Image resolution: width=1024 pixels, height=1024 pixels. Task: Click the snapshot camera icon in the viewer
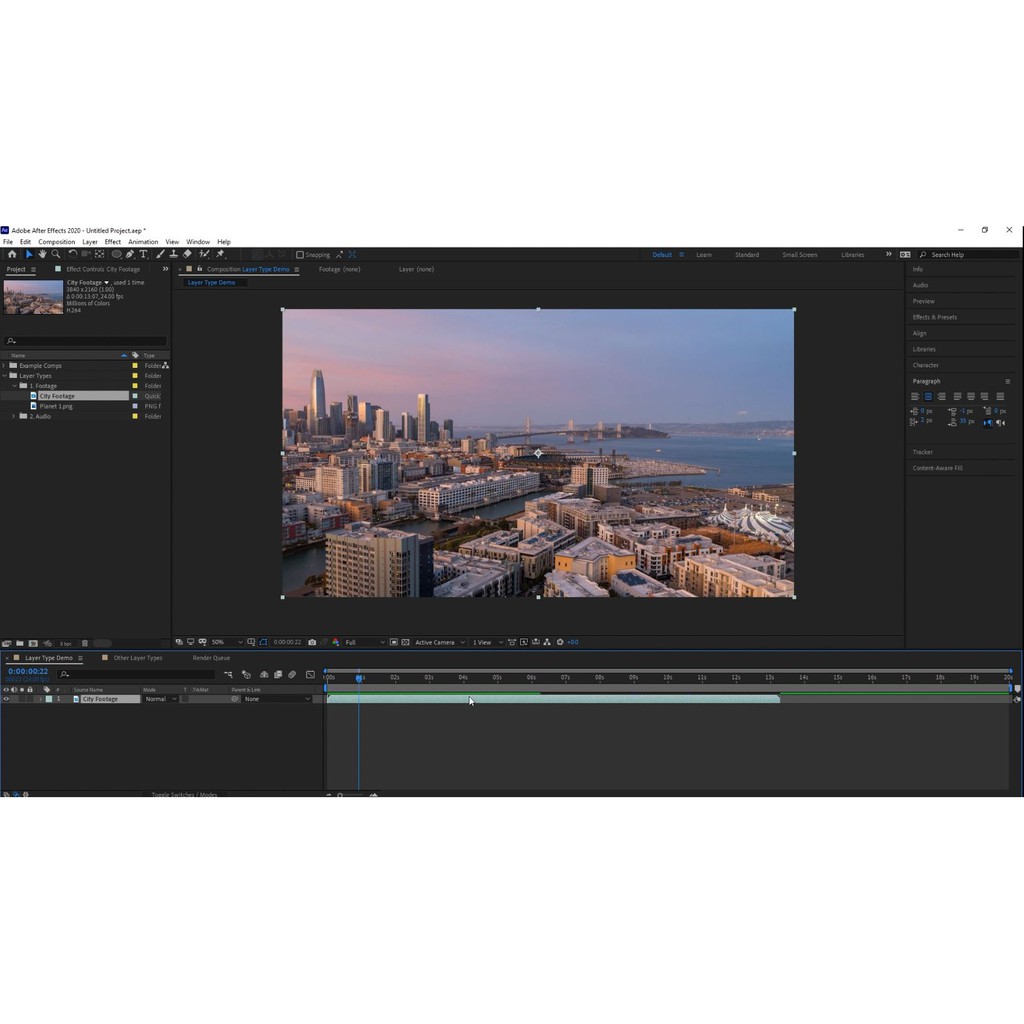click(312, 642)
